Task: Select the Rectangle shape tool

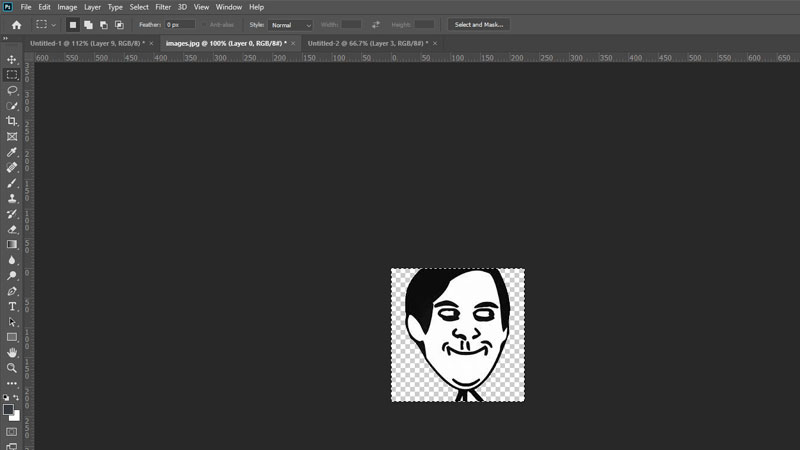Action: [x=12, y=337]
